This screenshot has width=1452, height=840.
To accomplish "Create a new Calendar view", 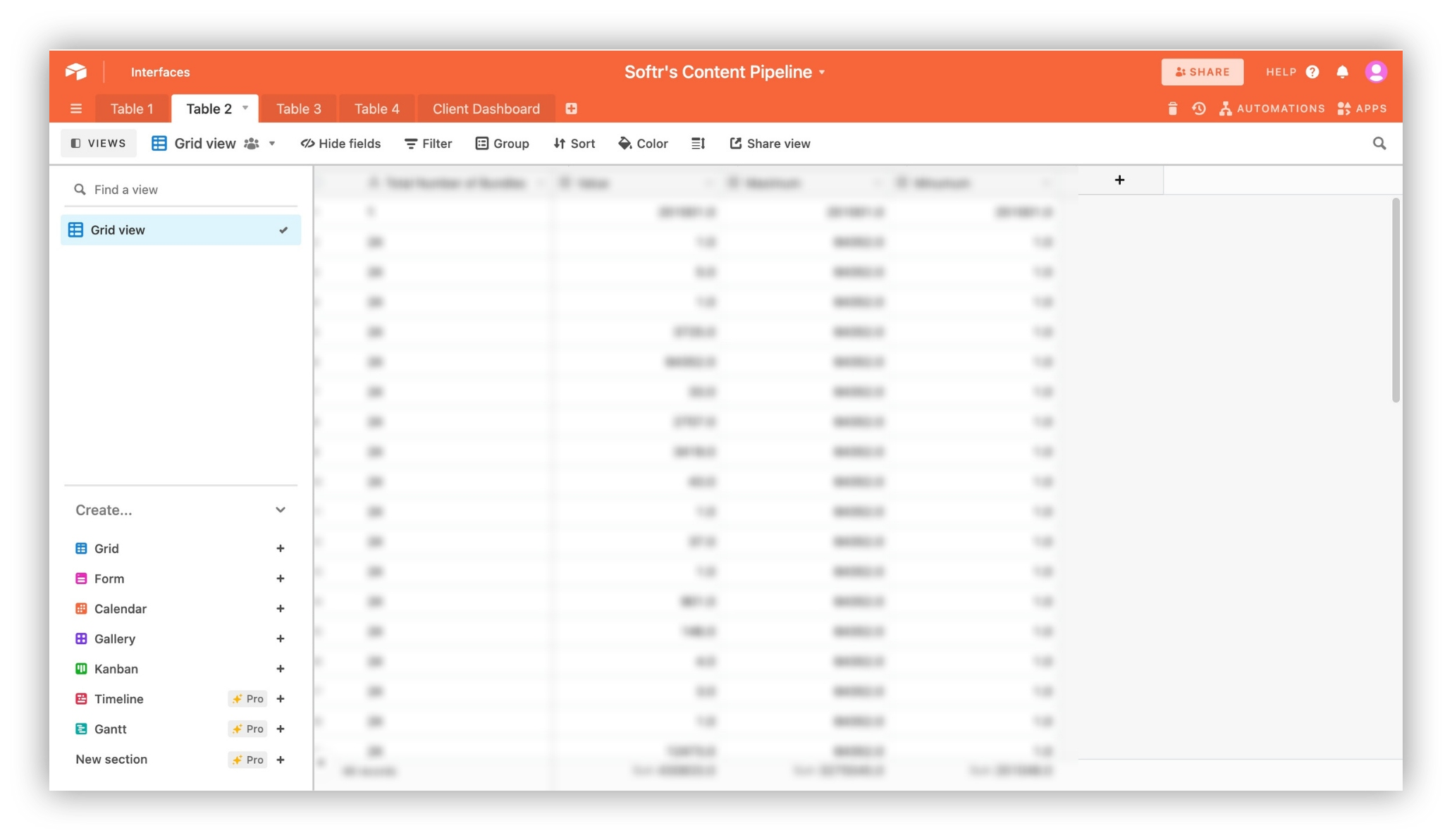I will [x=281, y=609].
